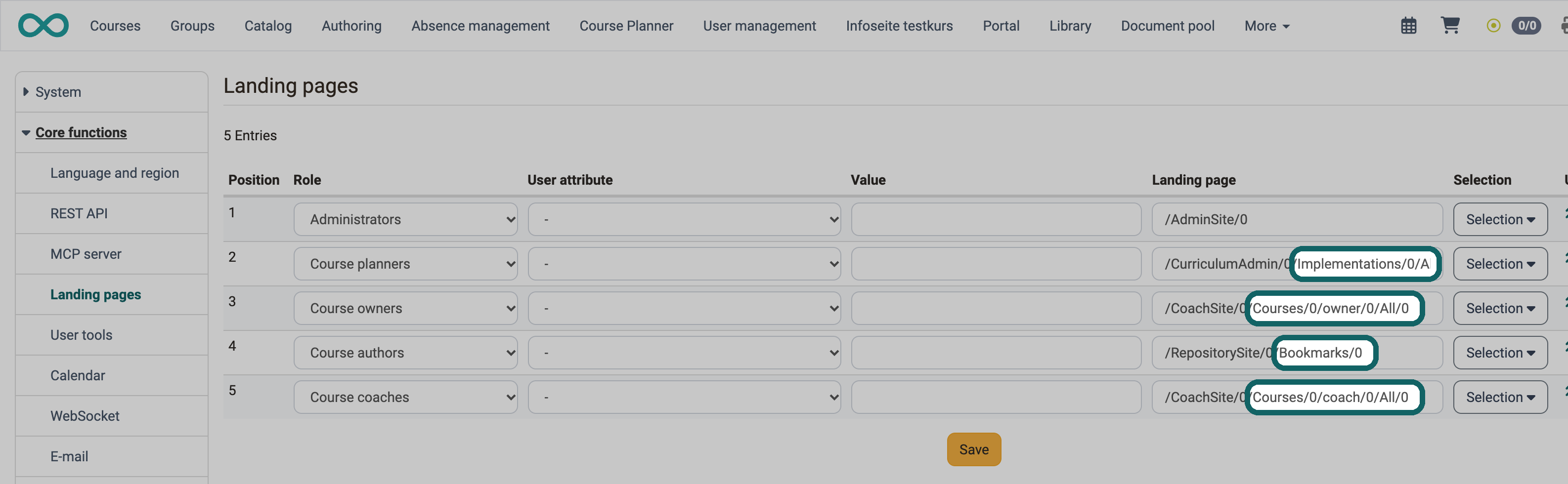The width and height of the screenshot is (1568, 484).
Task: Save the landing pages settings
Action: point(973,449)
